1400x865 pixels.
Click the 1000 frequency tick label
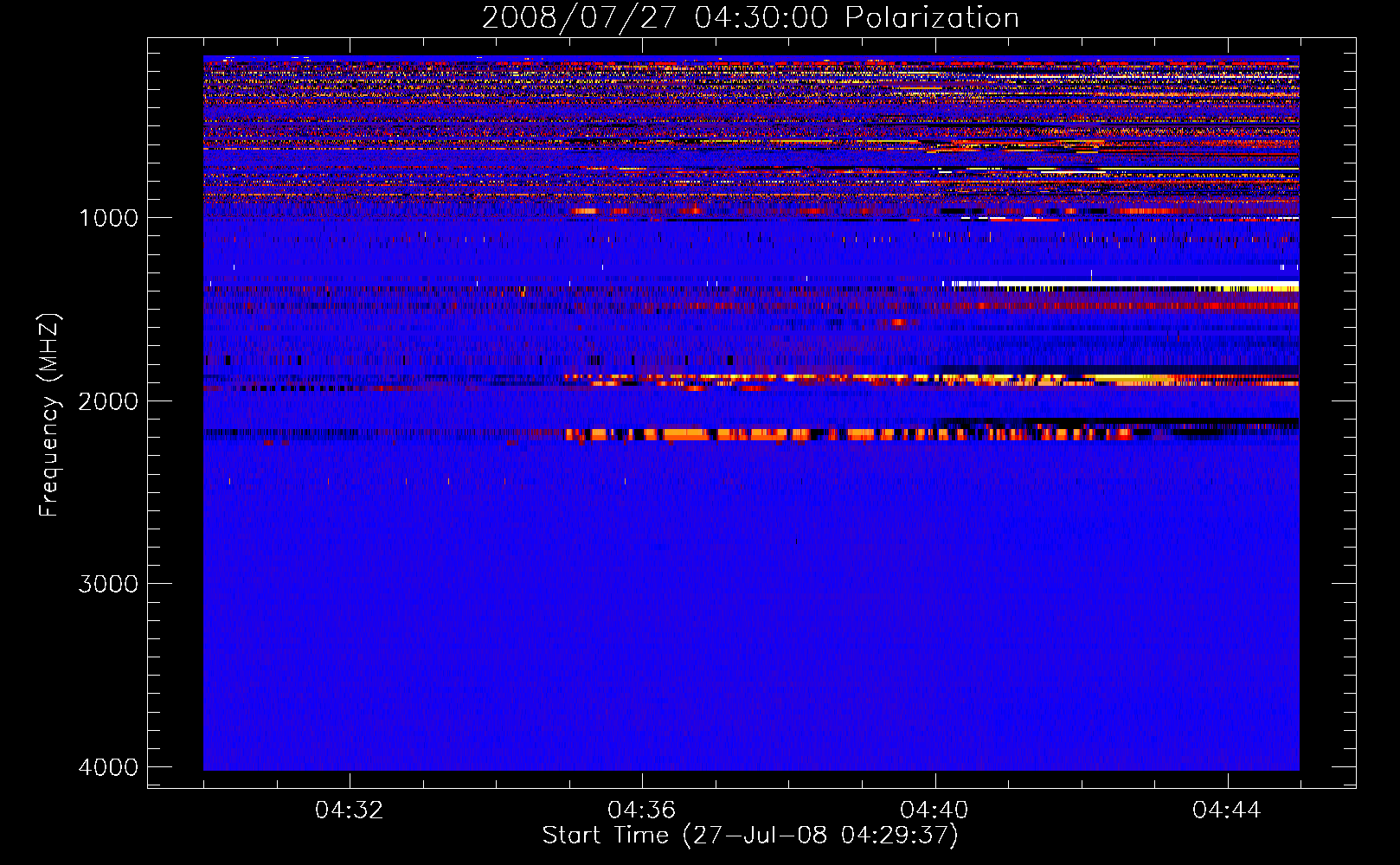[108, 217]
